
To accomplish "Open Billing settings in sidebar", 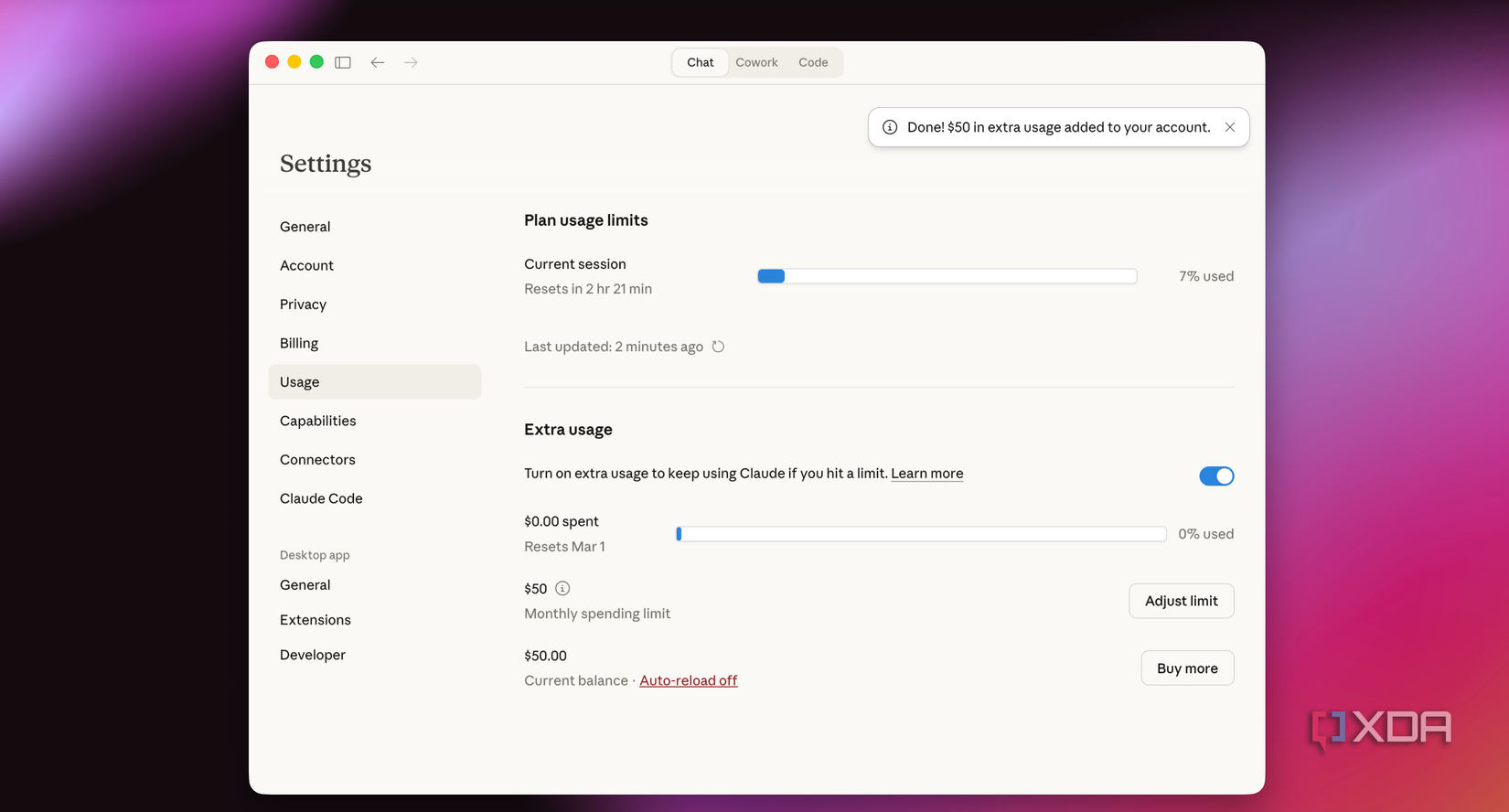I will pyautogui.click(x=299, y=343).
